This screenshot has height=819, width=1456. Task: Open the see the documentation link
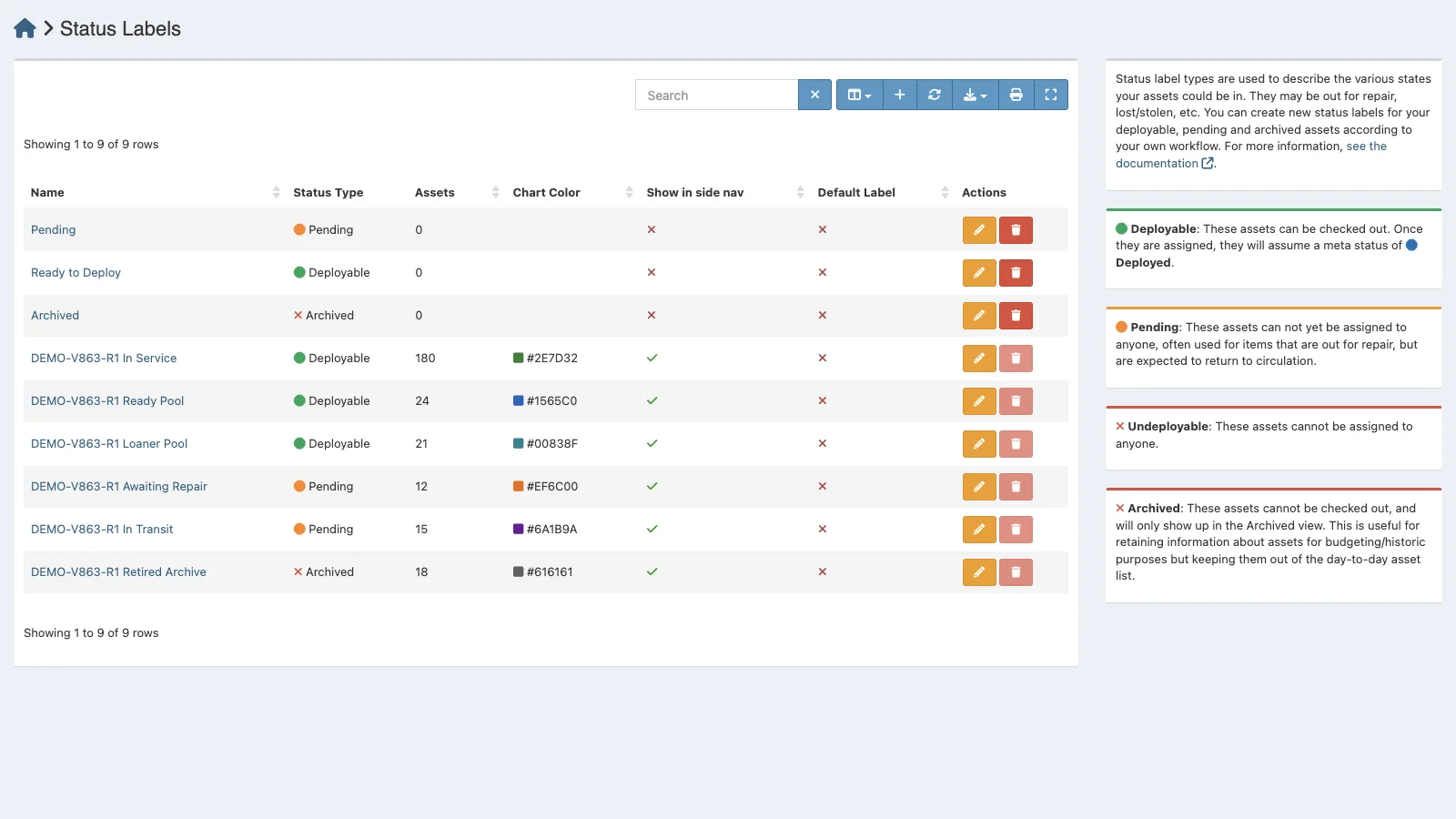[x=1165, y=163]
